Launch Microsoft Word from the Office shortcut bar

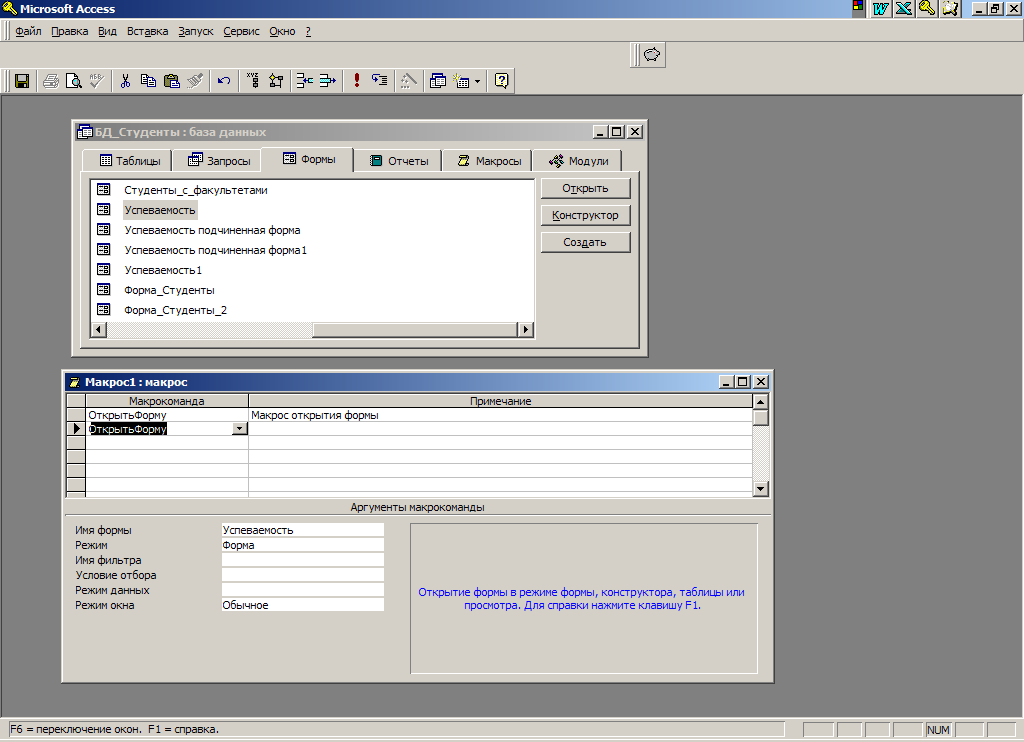[881, 8]
